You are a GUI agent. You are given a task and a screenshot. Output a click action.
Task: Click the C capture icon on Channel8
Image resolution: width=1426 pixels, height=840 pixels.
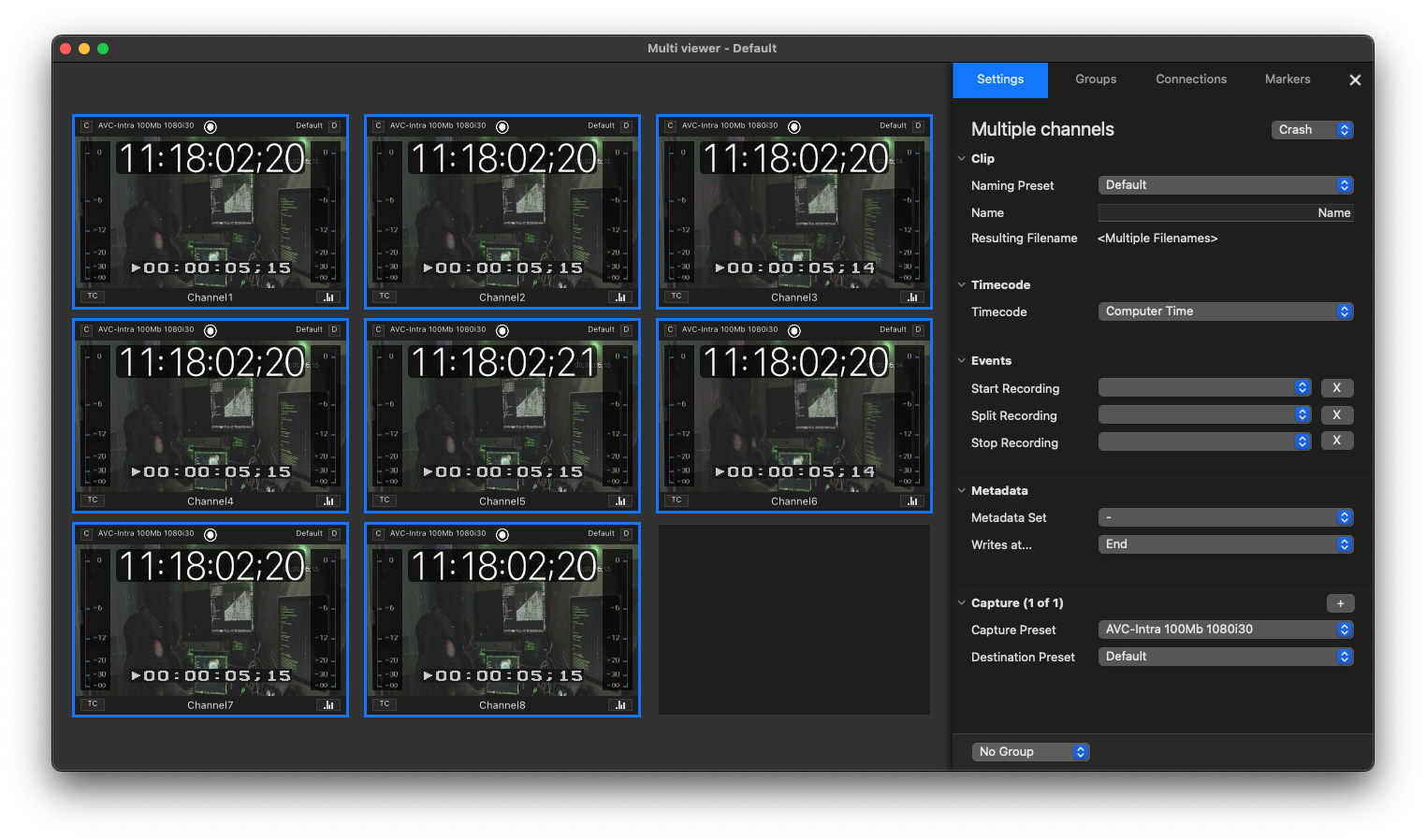click(x=378, y=534)
